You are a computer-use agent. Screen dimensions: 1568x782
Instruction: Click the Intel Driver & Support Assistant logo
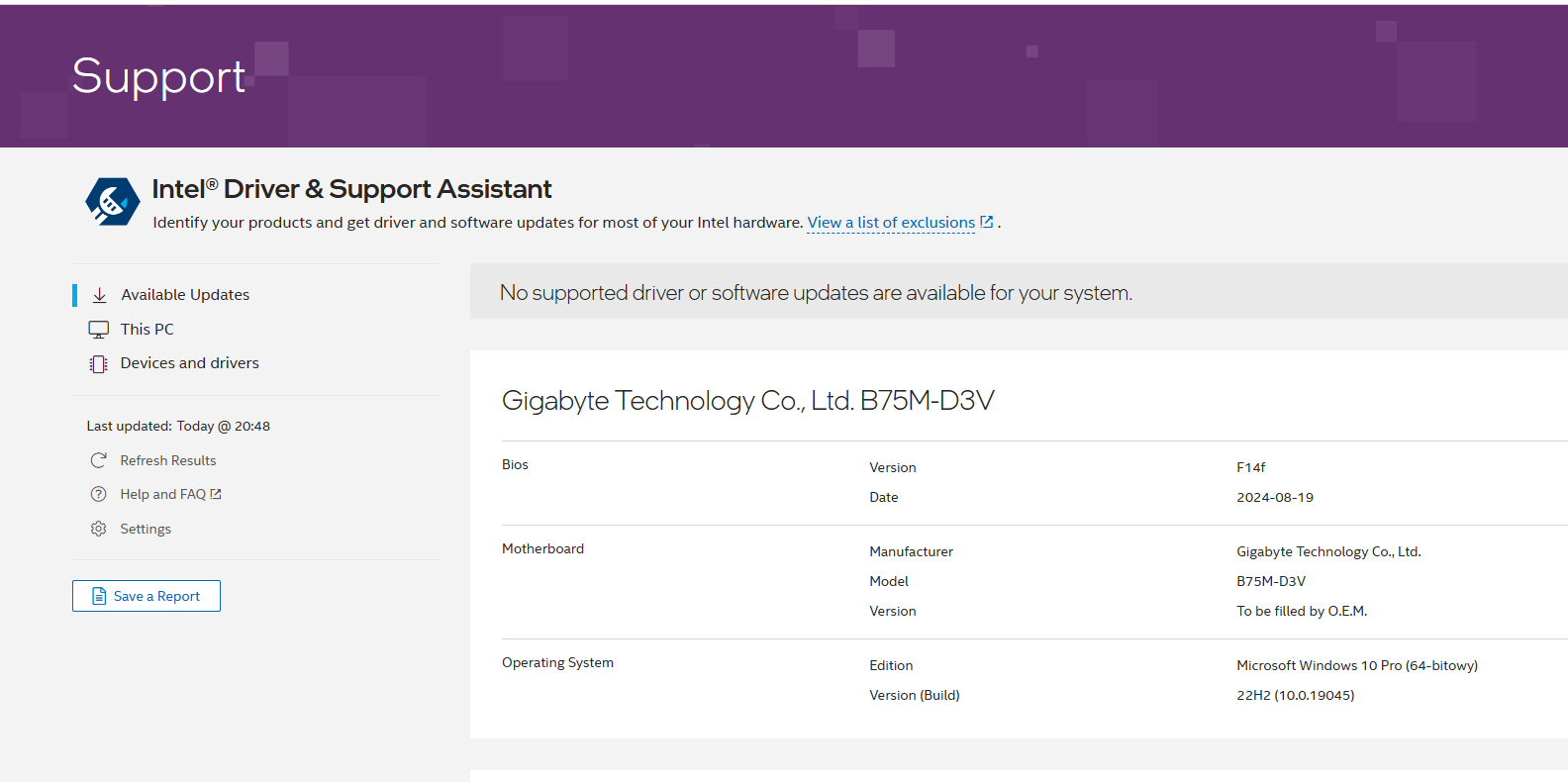(113, 202)
